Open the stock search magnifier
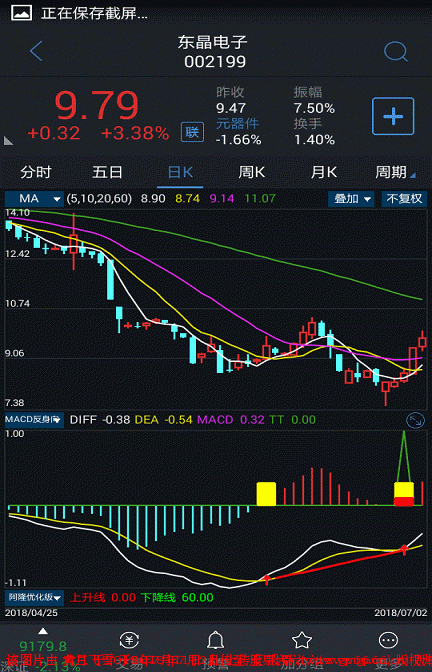Image resolution: width=432 pixels, height=672 pixels. pos(395,51)
